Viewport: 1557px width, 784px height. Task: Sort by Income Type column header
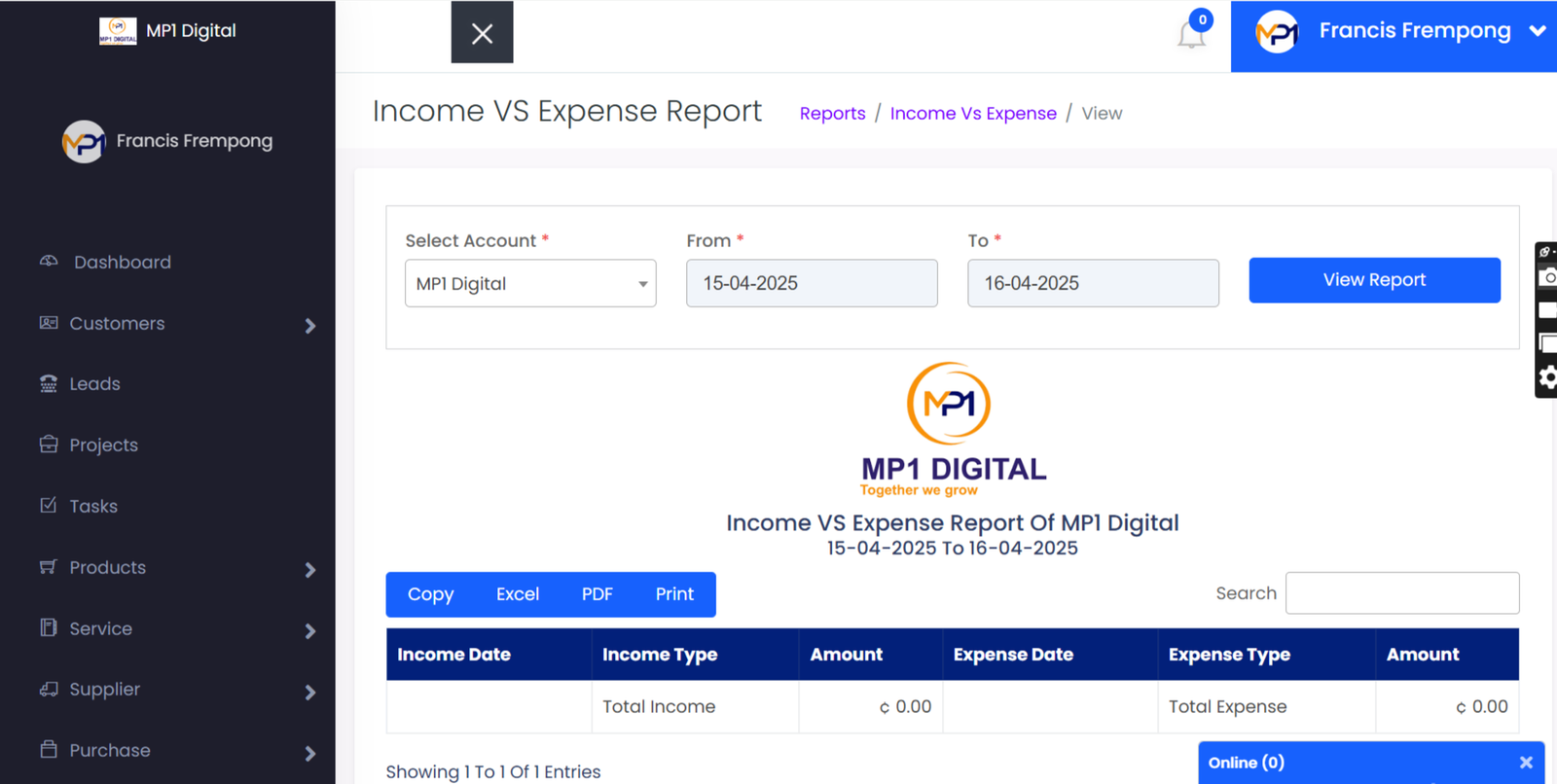coord(695,655)
